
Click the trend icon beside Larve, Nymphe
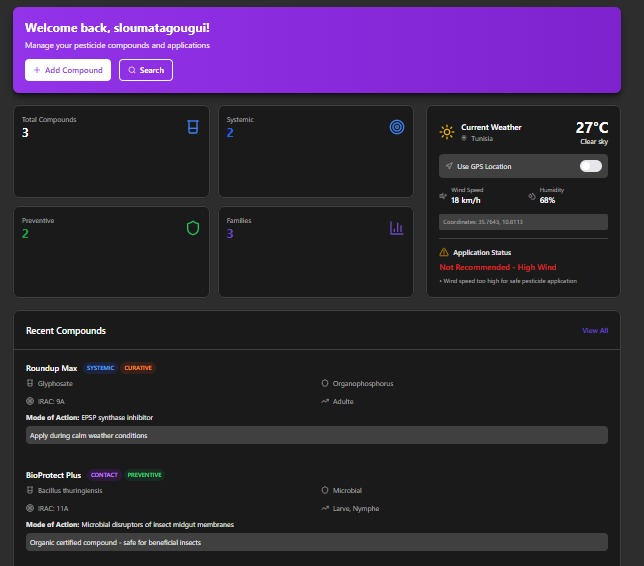(x=325, y=508)
